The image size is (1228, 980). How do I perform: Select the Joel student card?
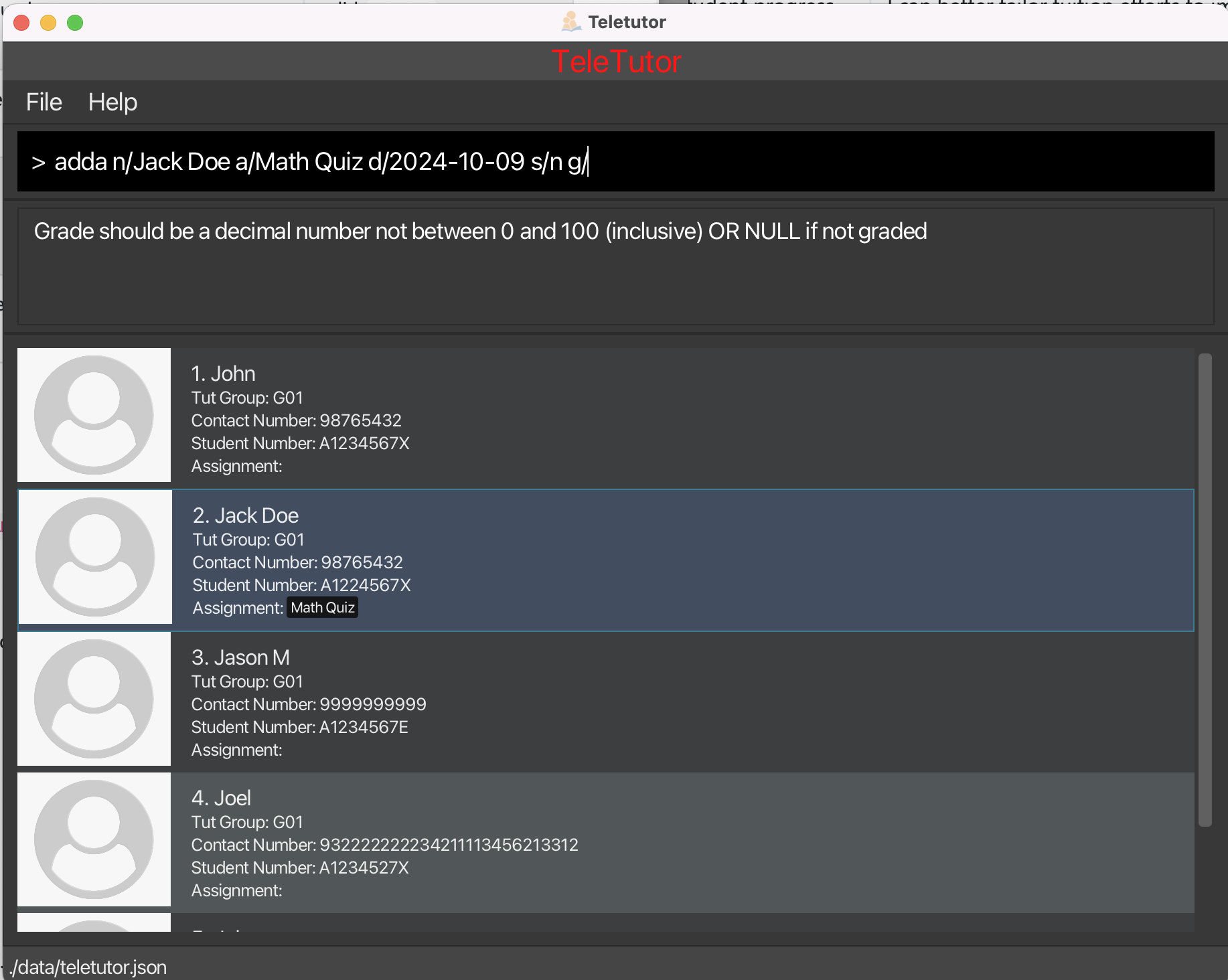[606, 839]
